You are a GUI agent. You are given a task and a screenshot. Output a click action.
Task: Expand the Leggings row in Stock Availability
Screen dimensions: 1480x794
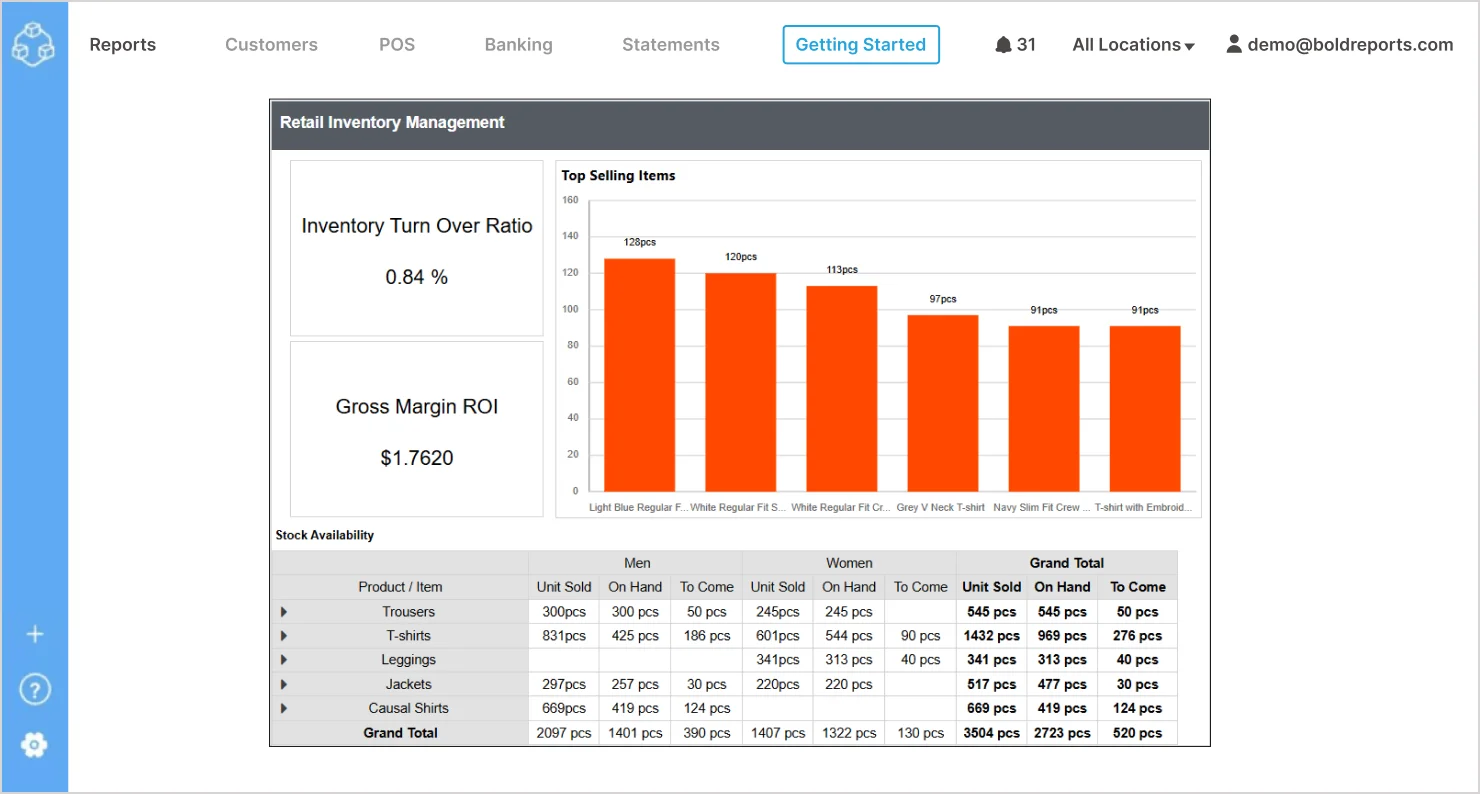click(x=283, y=659)
